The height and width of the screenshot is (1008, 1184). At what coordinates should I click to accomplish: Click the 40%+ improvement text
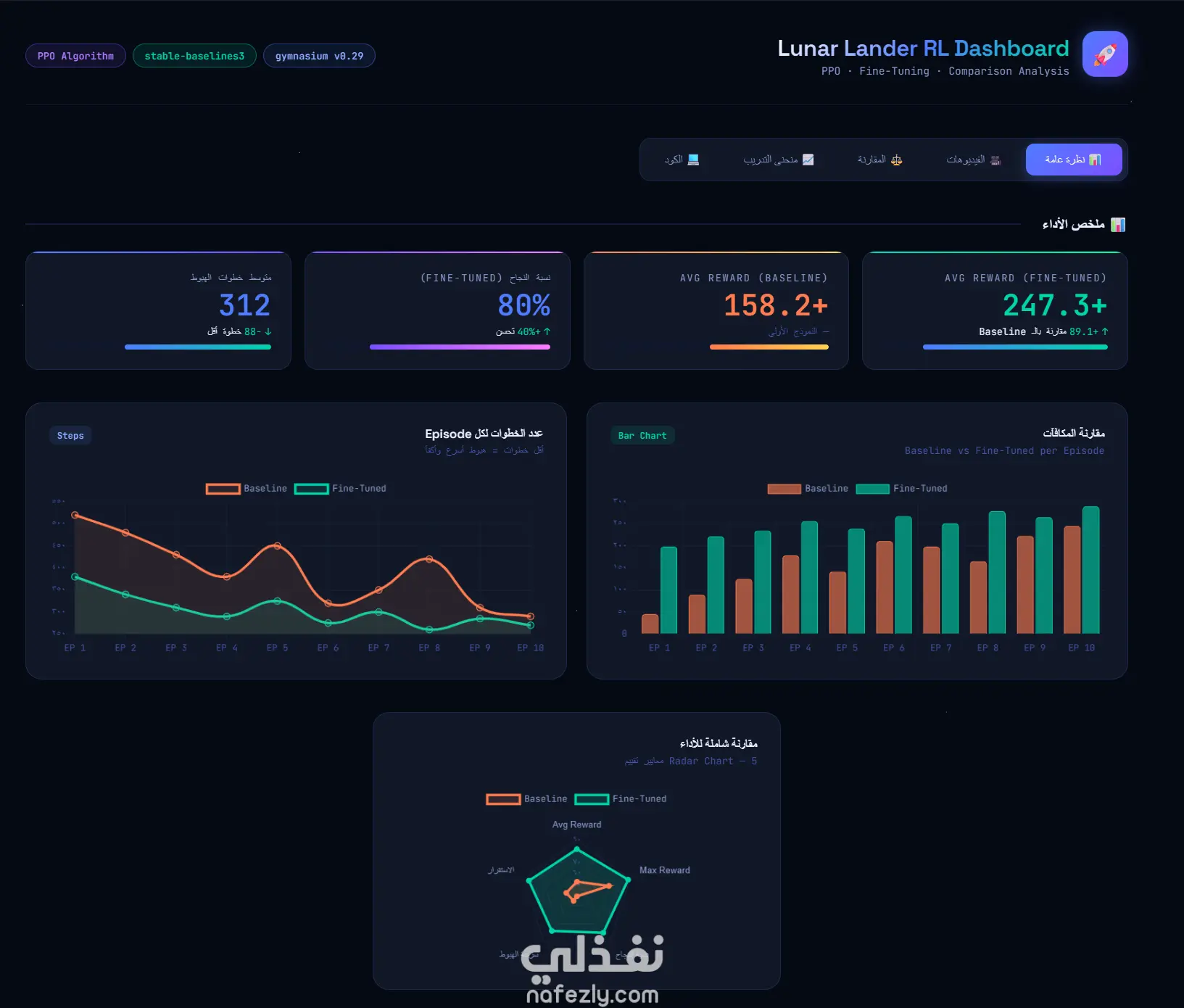coord(523,331)
